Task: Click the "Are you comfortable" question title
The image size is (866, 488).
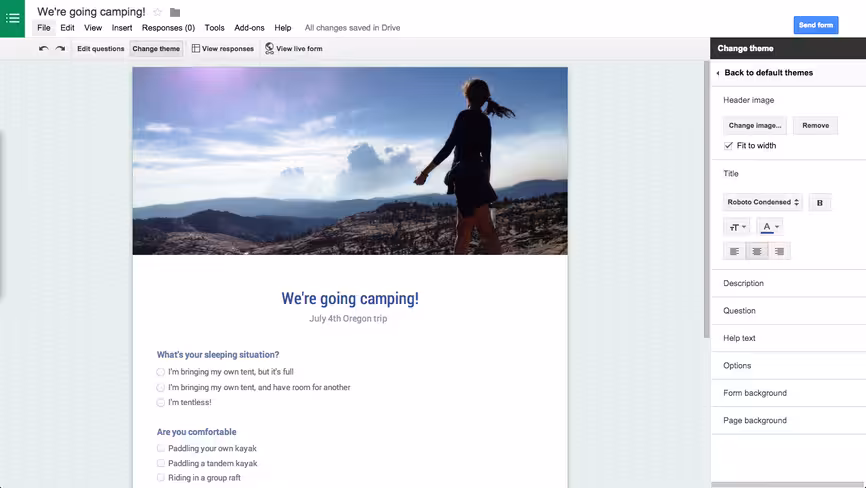Action: click(x=196, y=432)
